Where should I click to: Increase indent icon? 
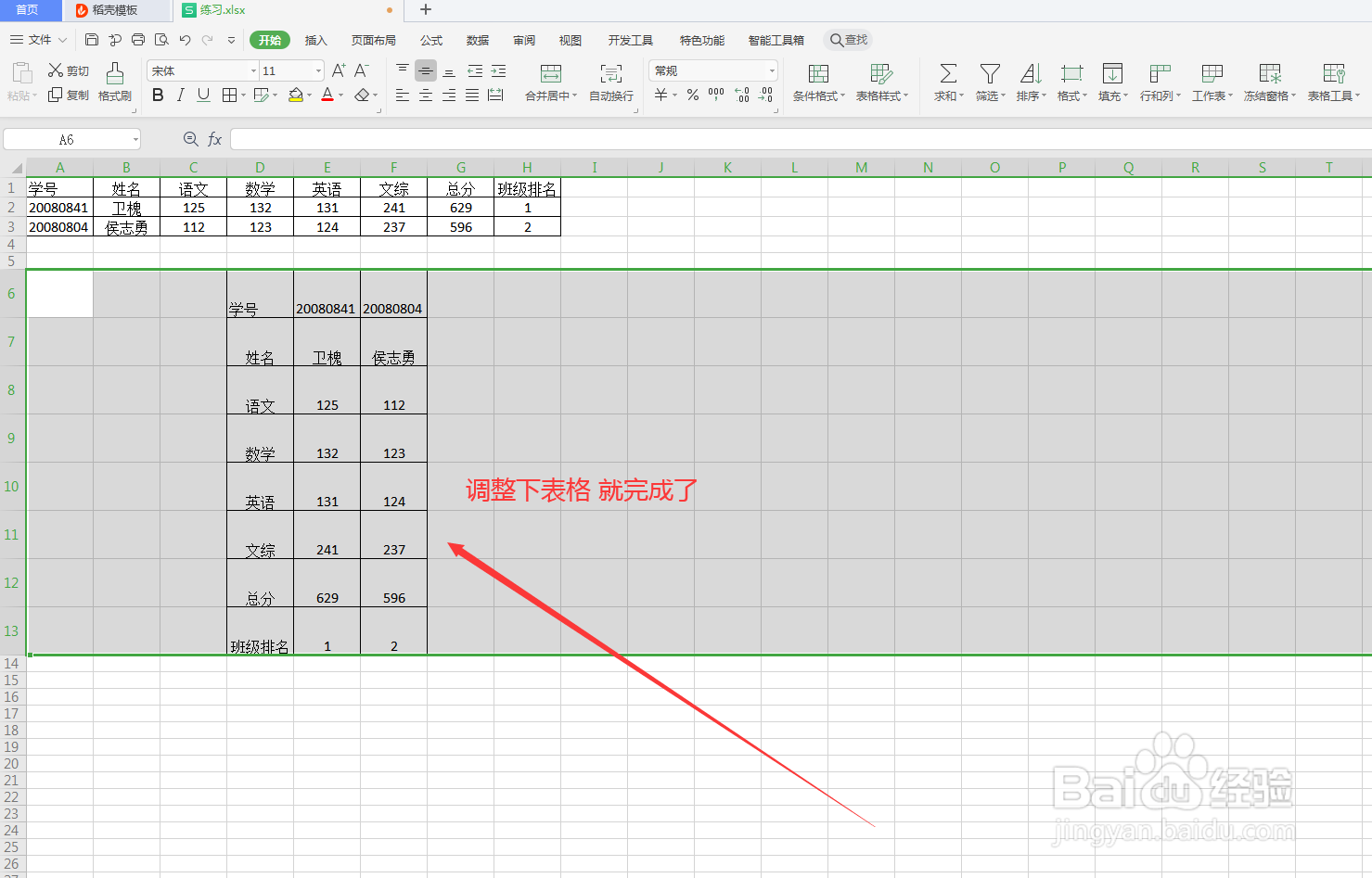498,70
